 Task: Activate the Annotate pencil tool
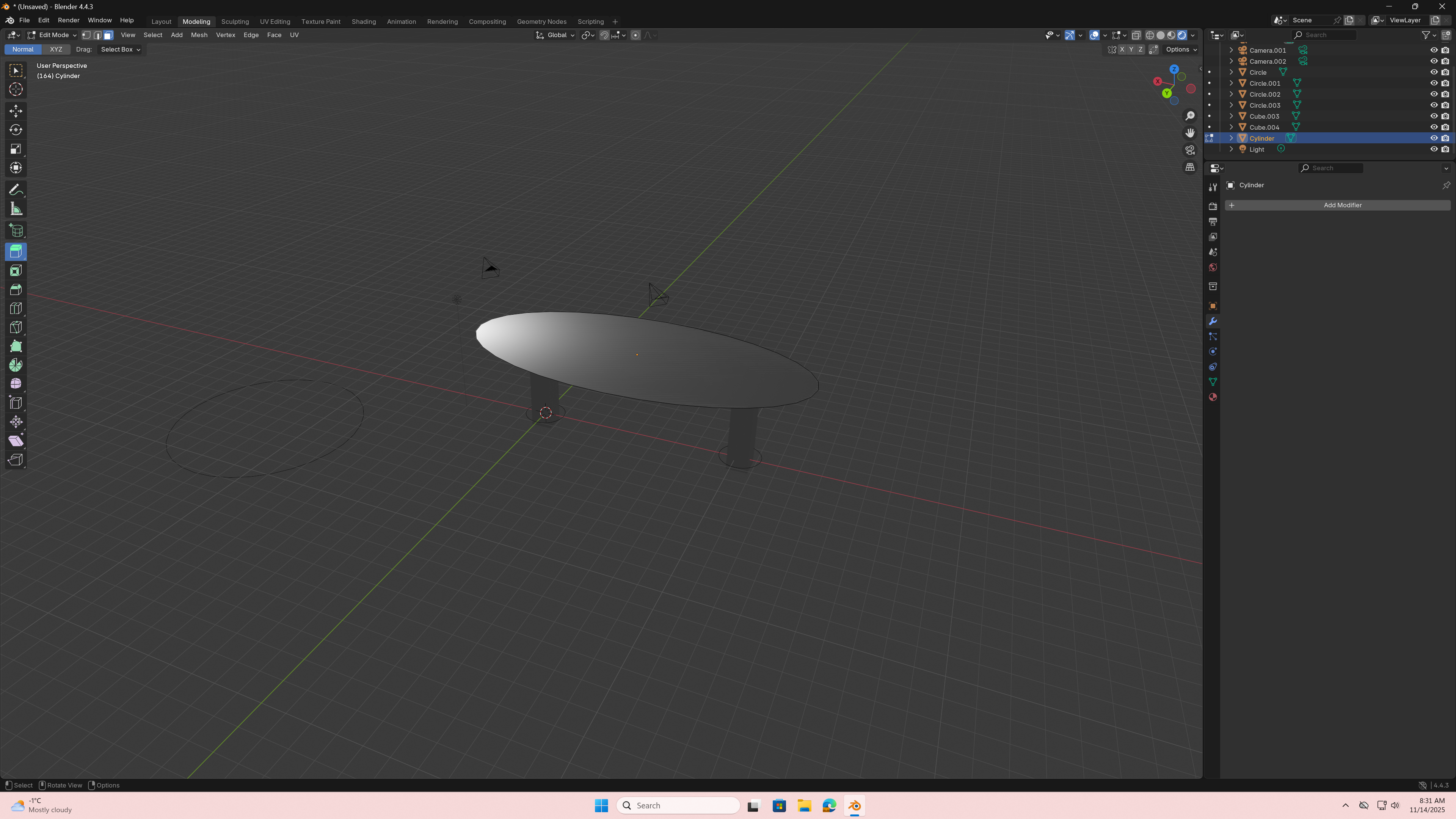(16, 190)
